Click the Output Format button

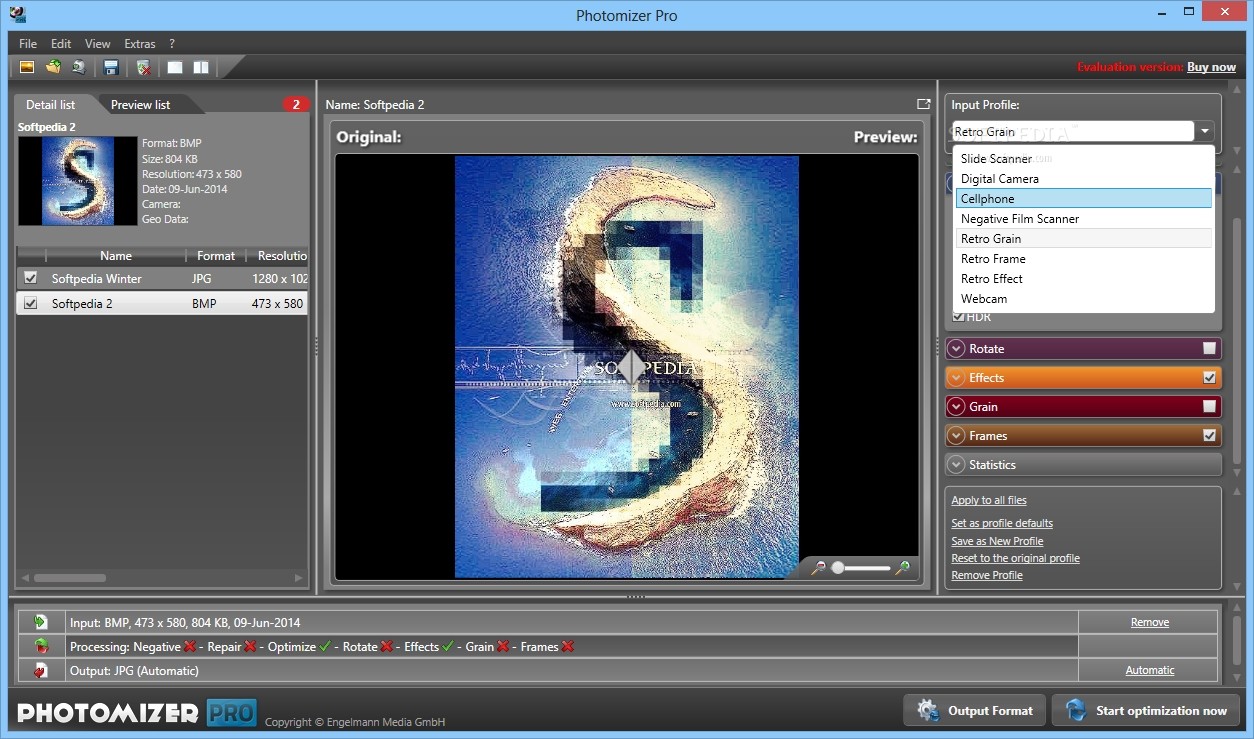975,710
